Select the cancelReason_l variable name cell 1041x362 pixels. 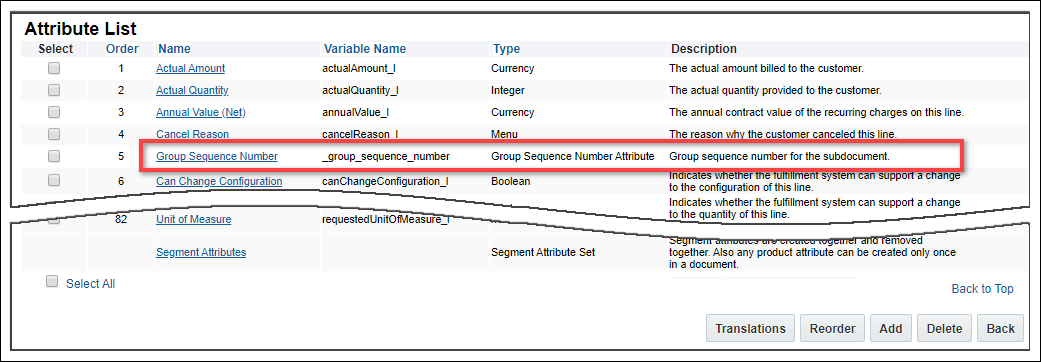click(x=360, y=134)
